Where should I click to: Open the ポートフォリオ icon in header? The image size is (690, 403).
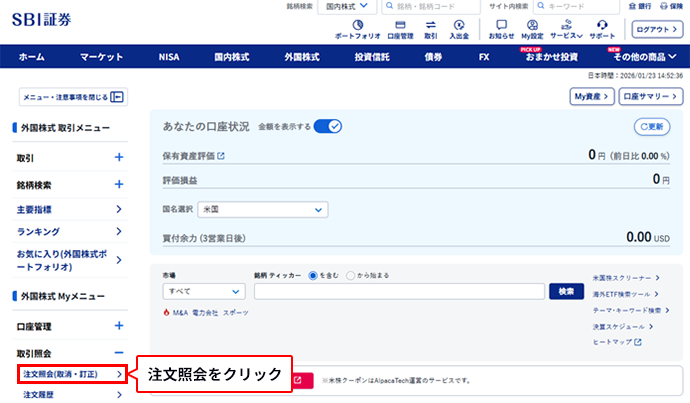tap(357, 24)
